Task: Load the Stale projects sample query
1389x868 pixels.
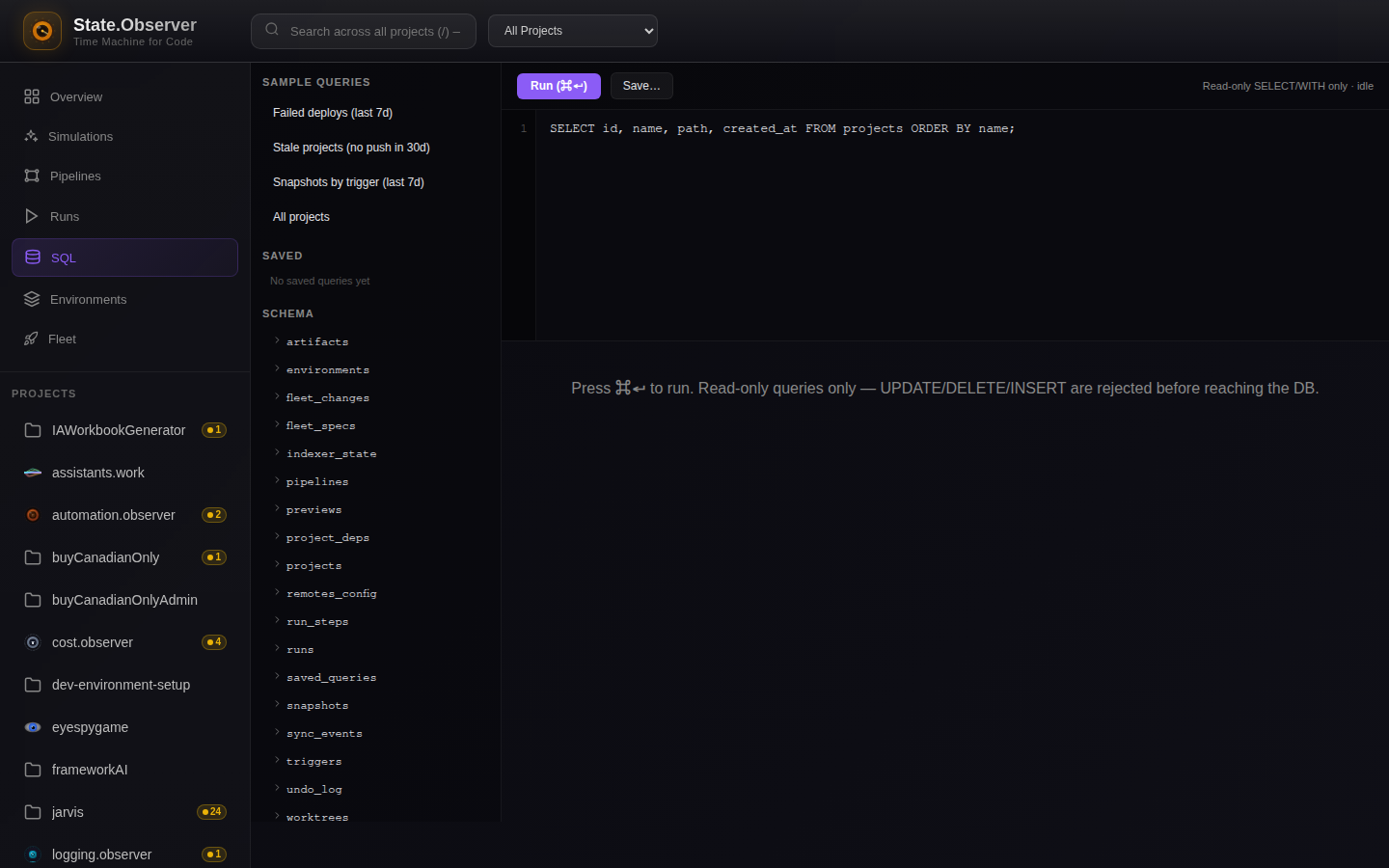Action: 375,148
